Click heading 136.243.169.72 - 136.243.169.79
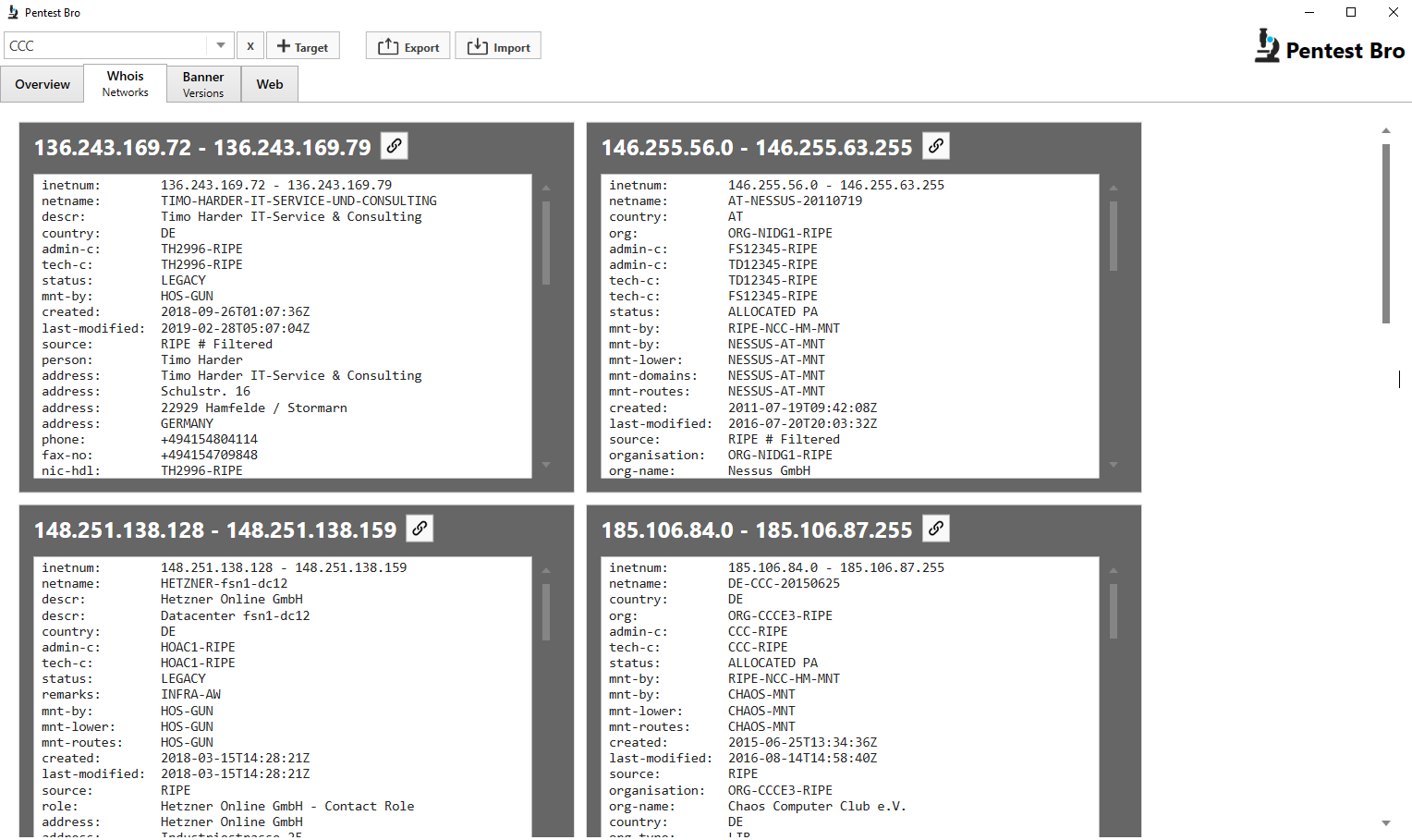The width and height of the screenshot is (1412, 840). 202,148
